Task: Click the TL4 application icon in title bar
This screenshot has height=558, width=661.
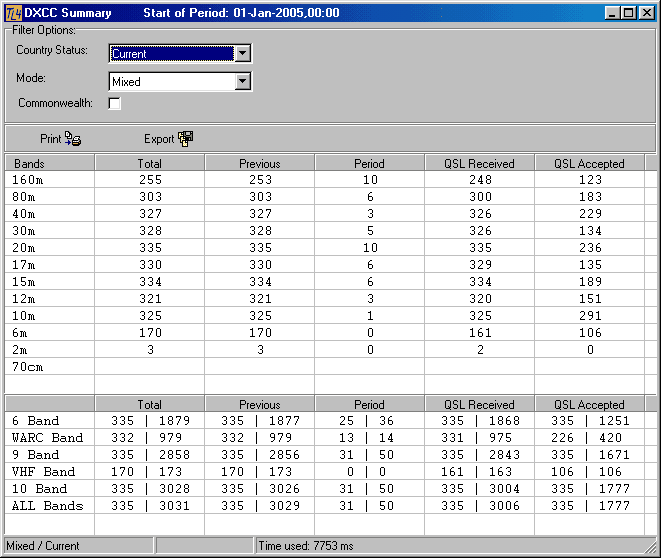Action: (13, 13)
